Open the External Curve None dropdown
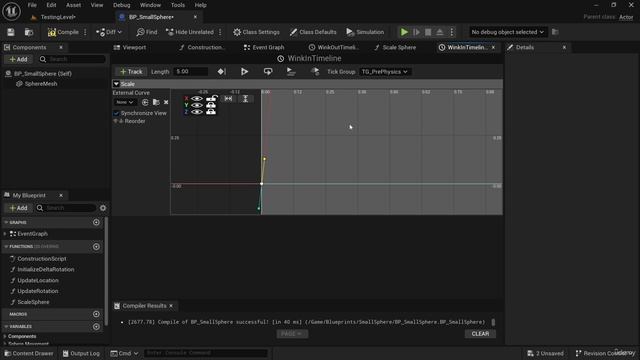Viewport: 640px width, 360px height. click(x=124, y=102)
